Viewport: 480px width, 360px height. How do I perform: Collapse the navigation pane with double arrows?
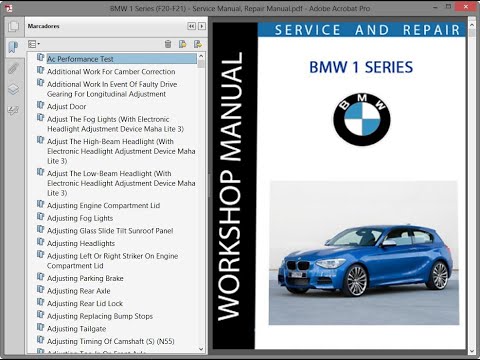click(191, 26)
